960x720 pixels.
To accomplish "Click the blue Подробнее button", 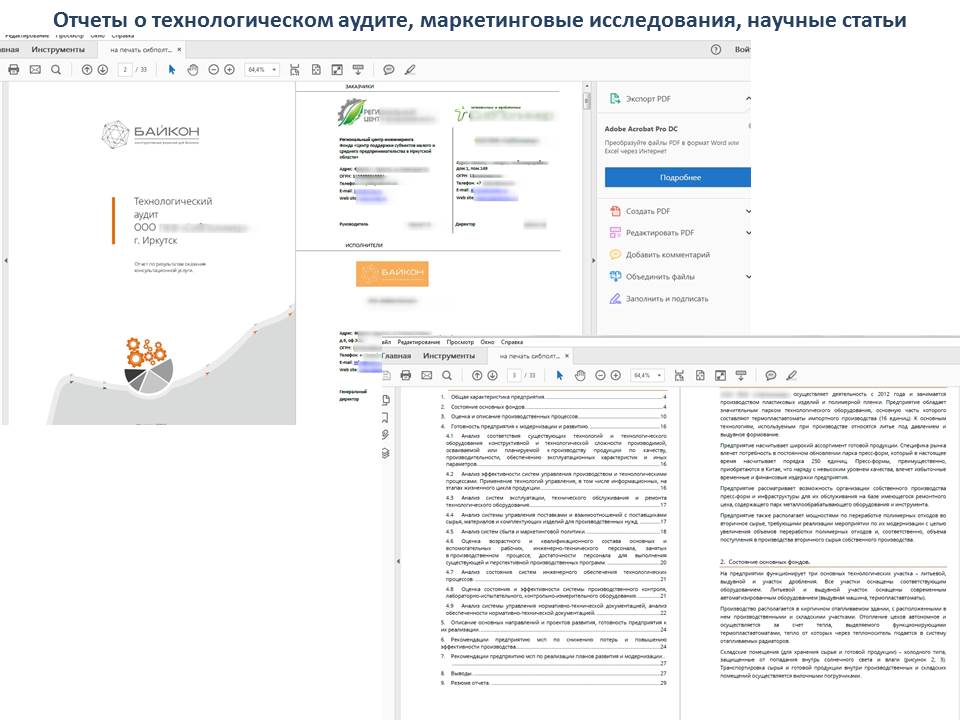I will tap(678, 177).
